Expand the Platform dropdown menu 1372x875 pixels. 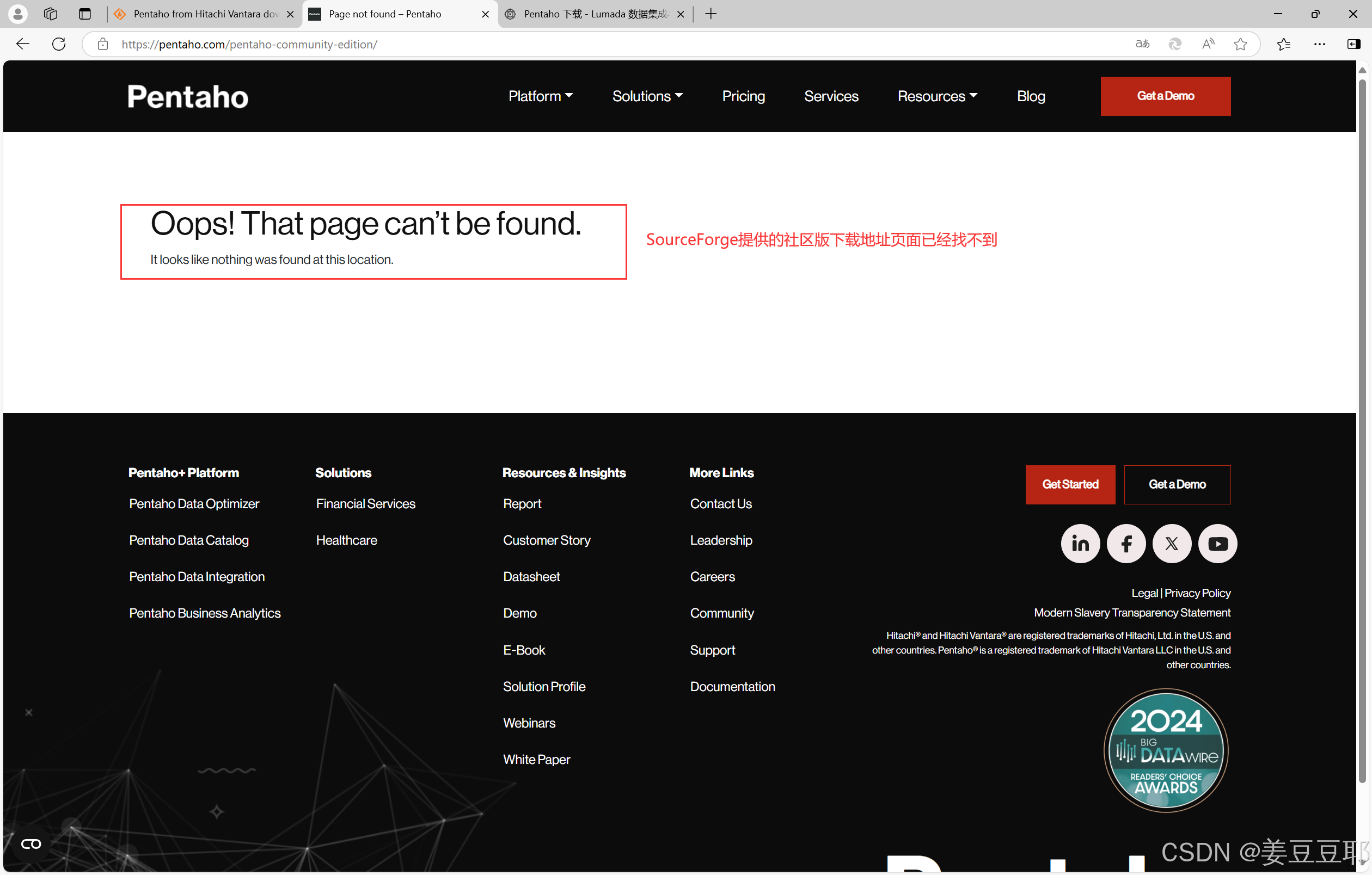[x=540, y=96]
